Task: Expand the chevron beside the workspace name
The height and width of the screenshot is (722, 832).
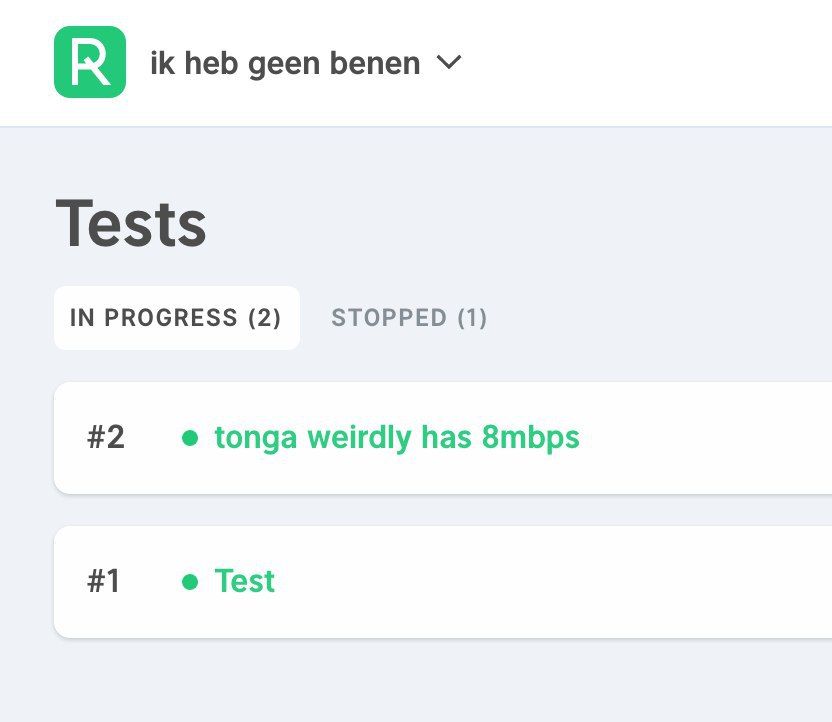Action: (x=449, y=62)
